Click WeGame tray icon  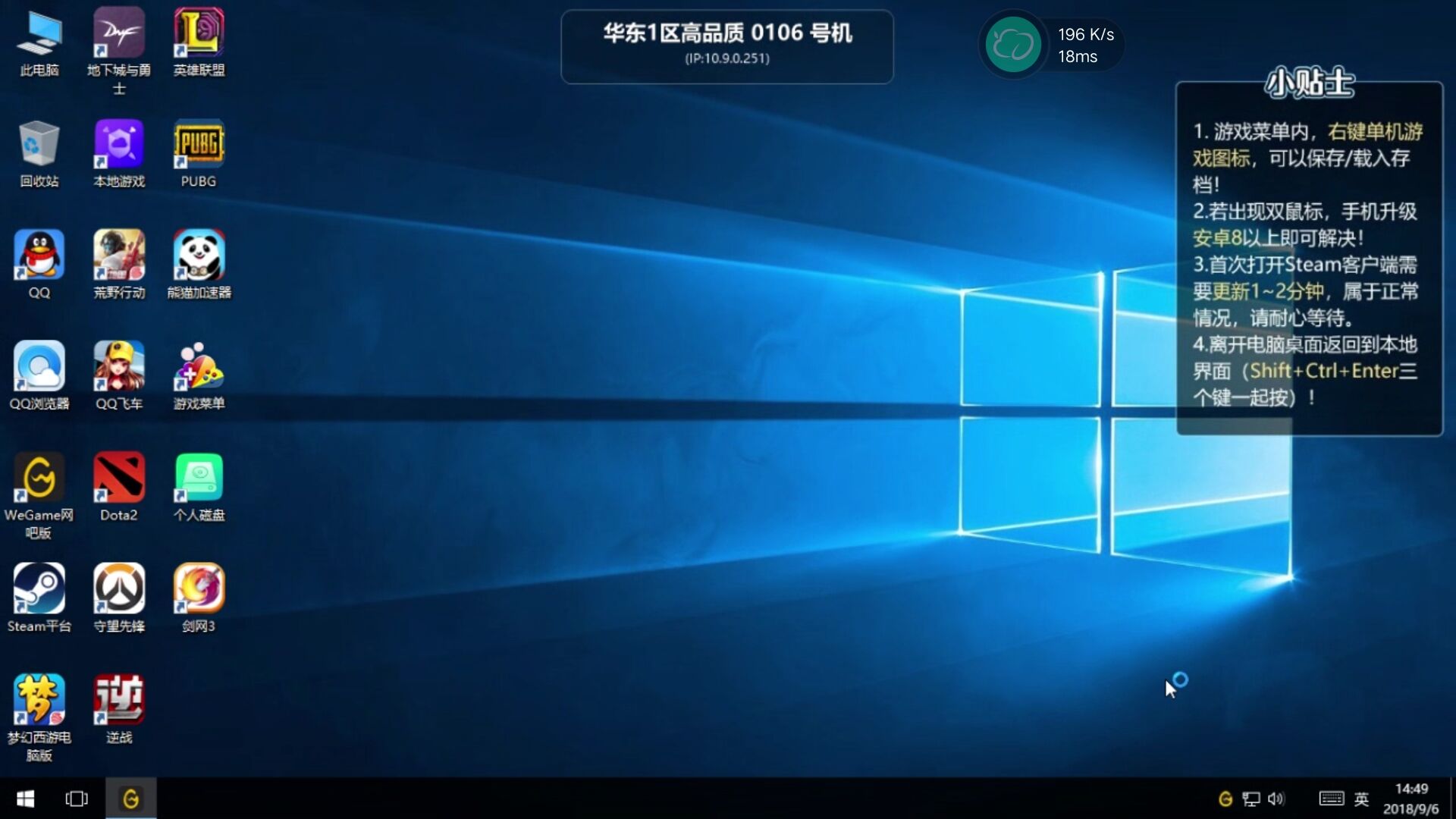click(1225, 799)
